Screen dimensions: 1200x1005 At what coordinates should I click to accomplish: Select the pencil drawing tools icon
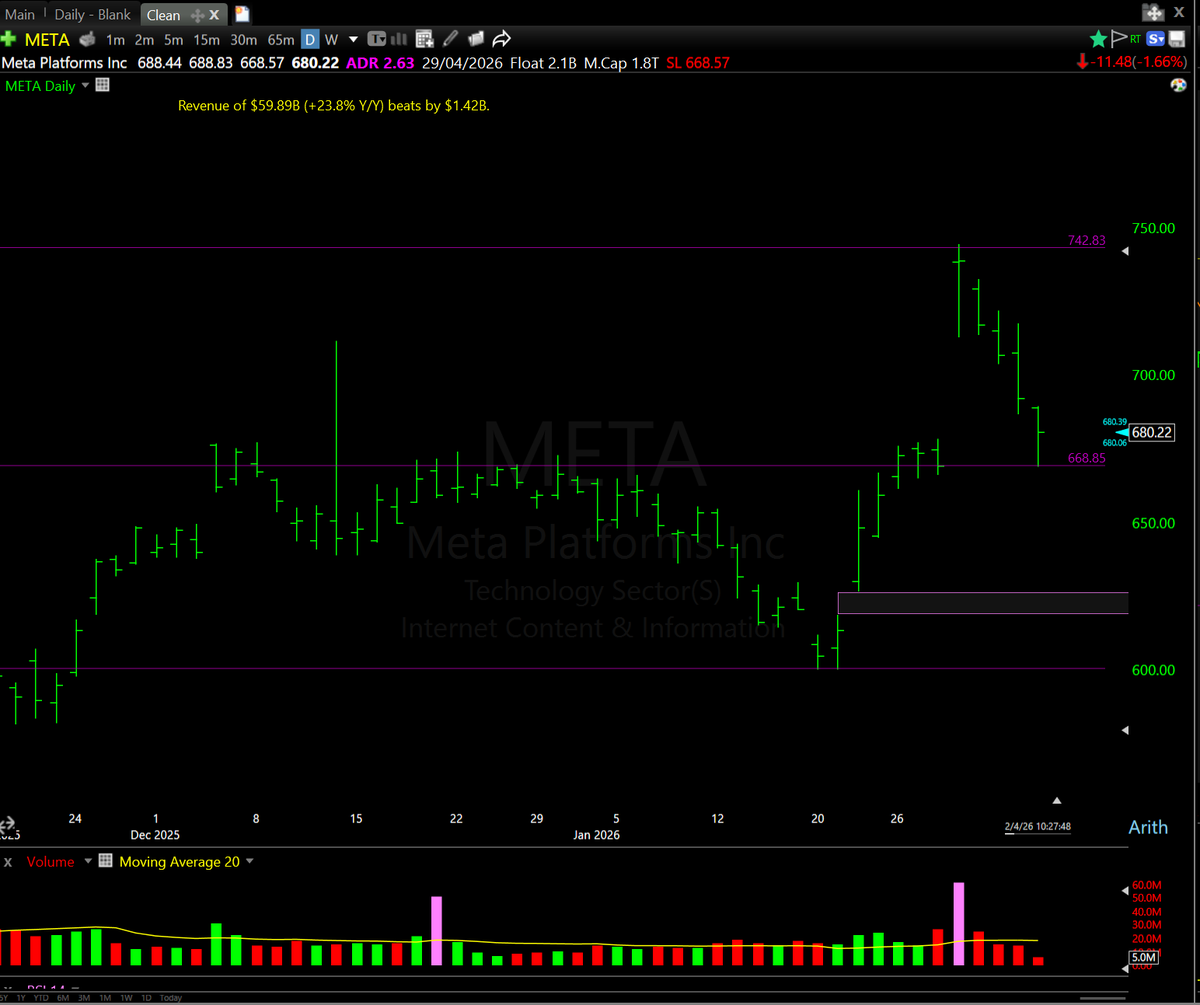click(x=450, y=39)
